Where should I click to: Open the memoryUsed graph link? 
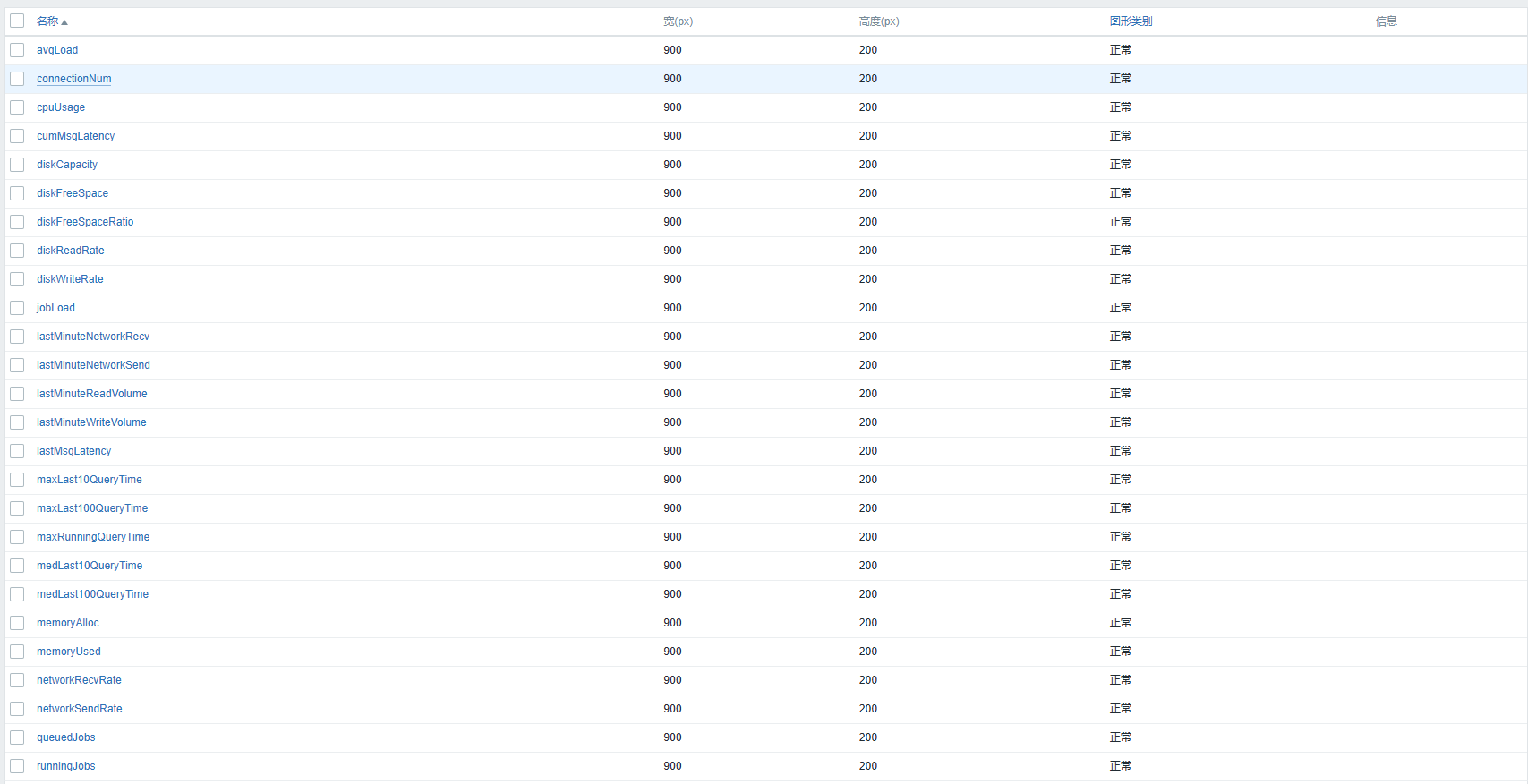point(69,652)
